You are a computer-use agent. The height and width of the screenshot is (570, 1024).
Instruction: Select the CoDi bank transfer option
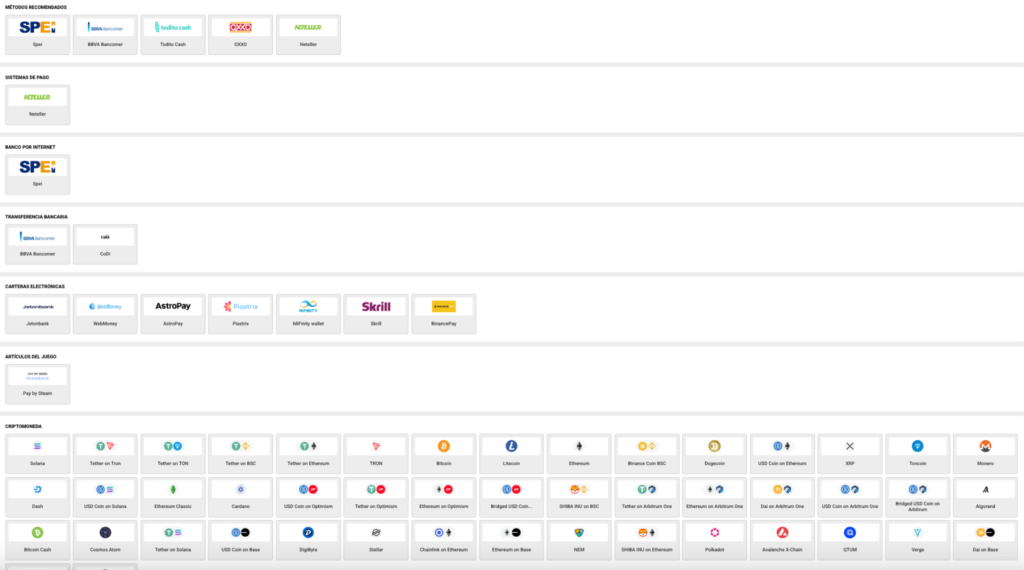point(105,244)
